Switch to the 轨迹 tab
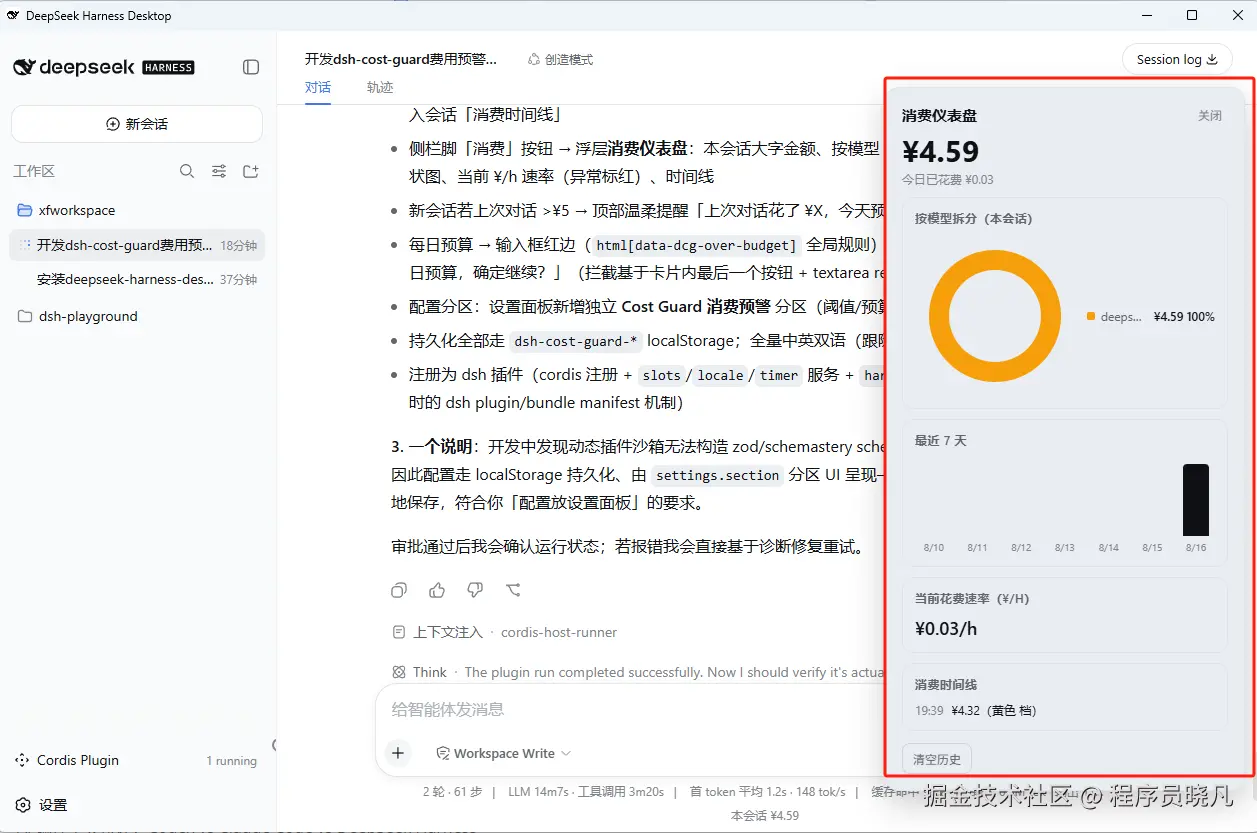 pyautogui.click(x=380, y=87)
